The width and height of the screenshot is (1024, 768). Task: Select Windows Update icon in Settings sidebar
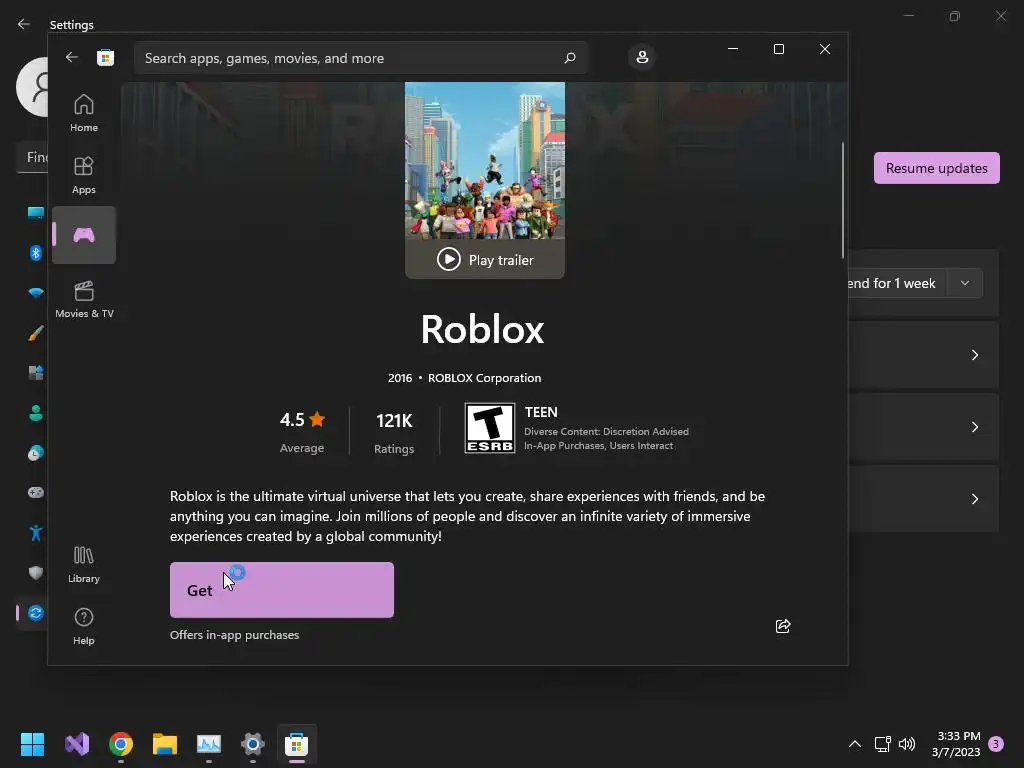click(36, 613)
